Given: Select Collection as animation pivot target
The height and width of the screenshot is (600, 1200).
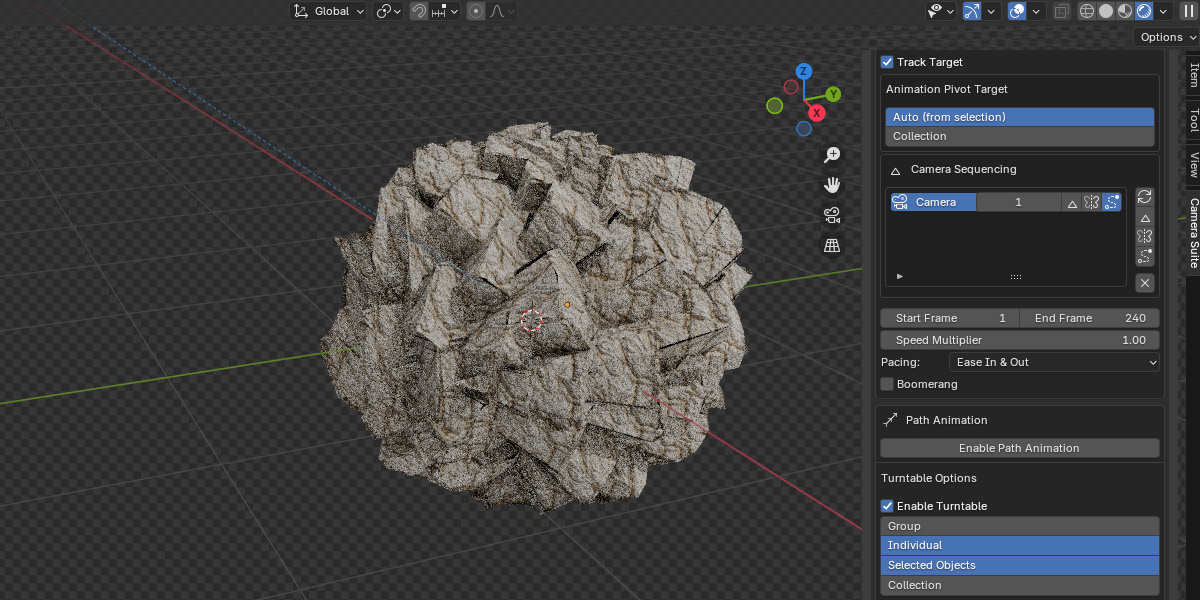Looking at the screenshot, I should tap(1019, 136).
